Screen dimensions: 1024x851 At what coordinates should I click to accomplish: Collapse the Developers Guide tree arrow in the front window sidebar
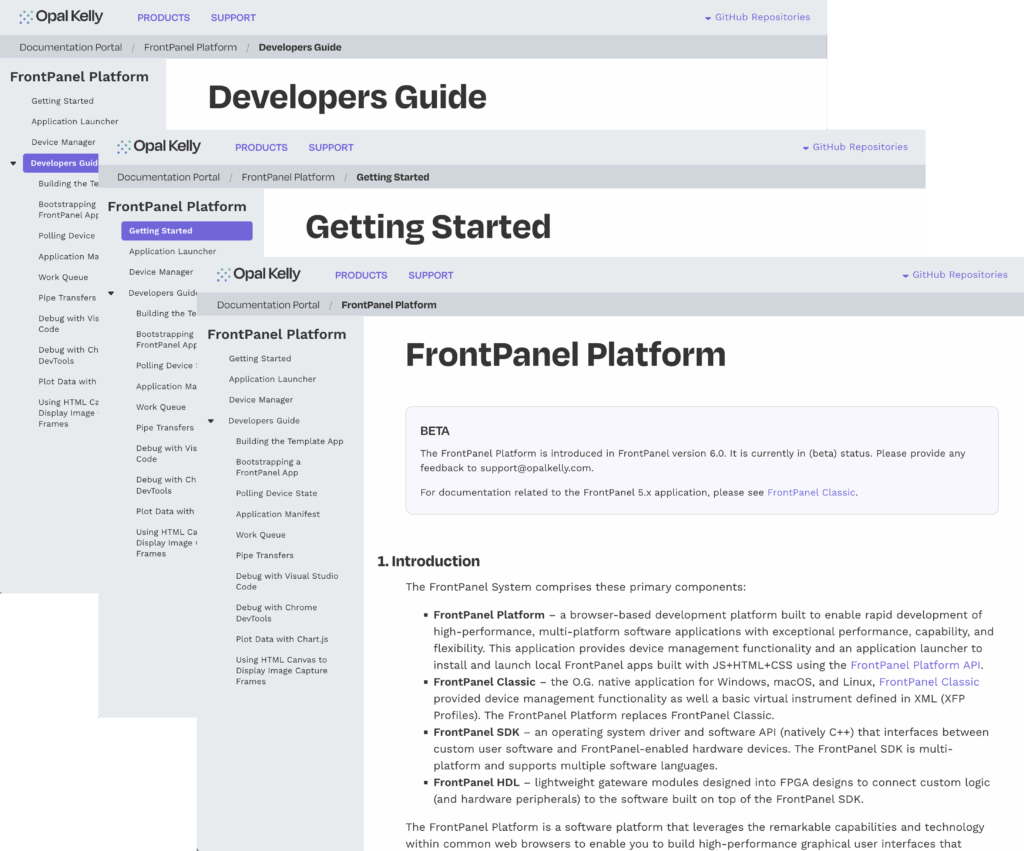pos(211,421)
